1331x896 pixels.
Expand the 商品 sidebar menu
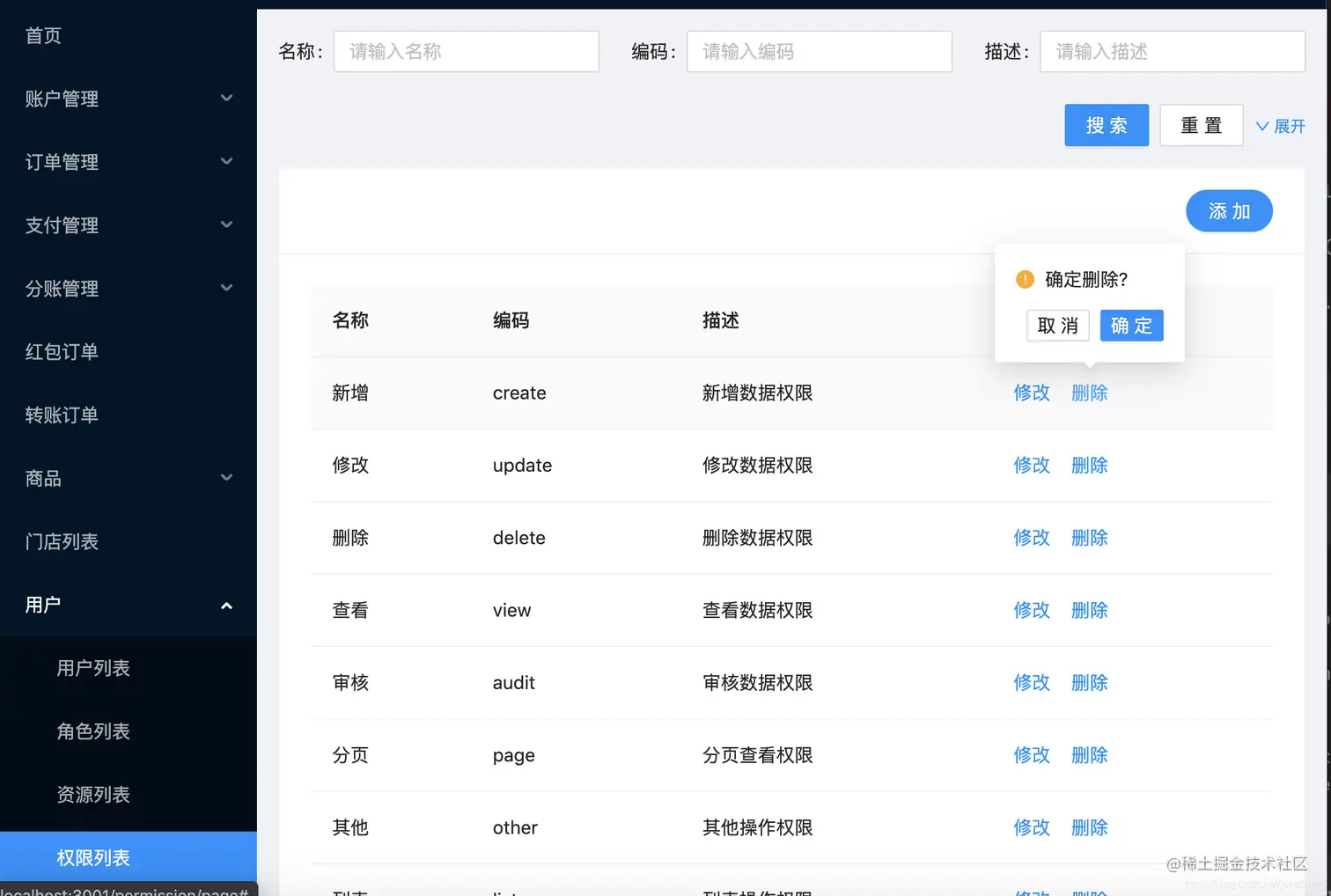tap(128, 478)
